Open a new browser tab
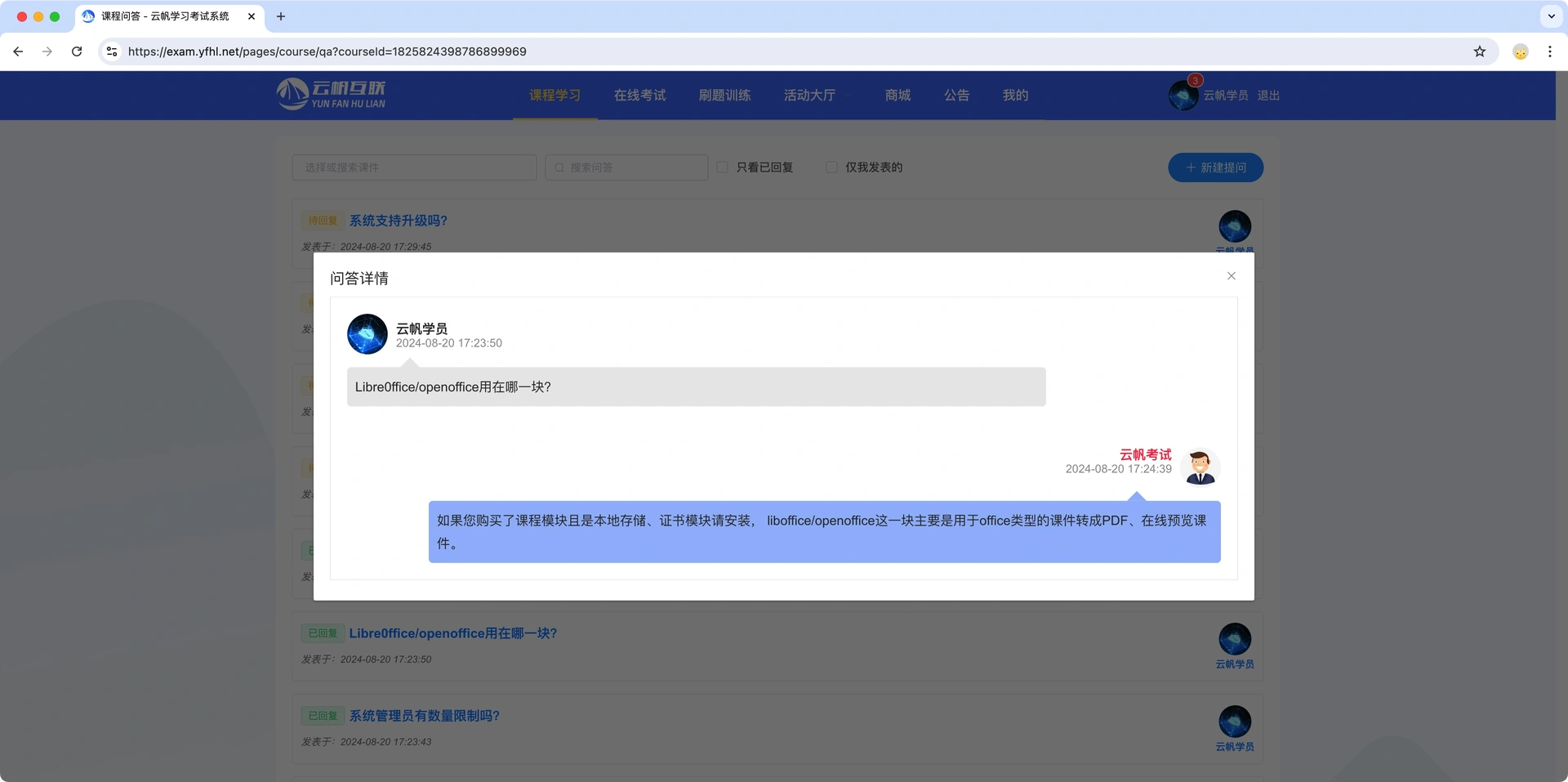Viewport: 1568px width, 782px height. pyautogui.click(x=281, y=16)
